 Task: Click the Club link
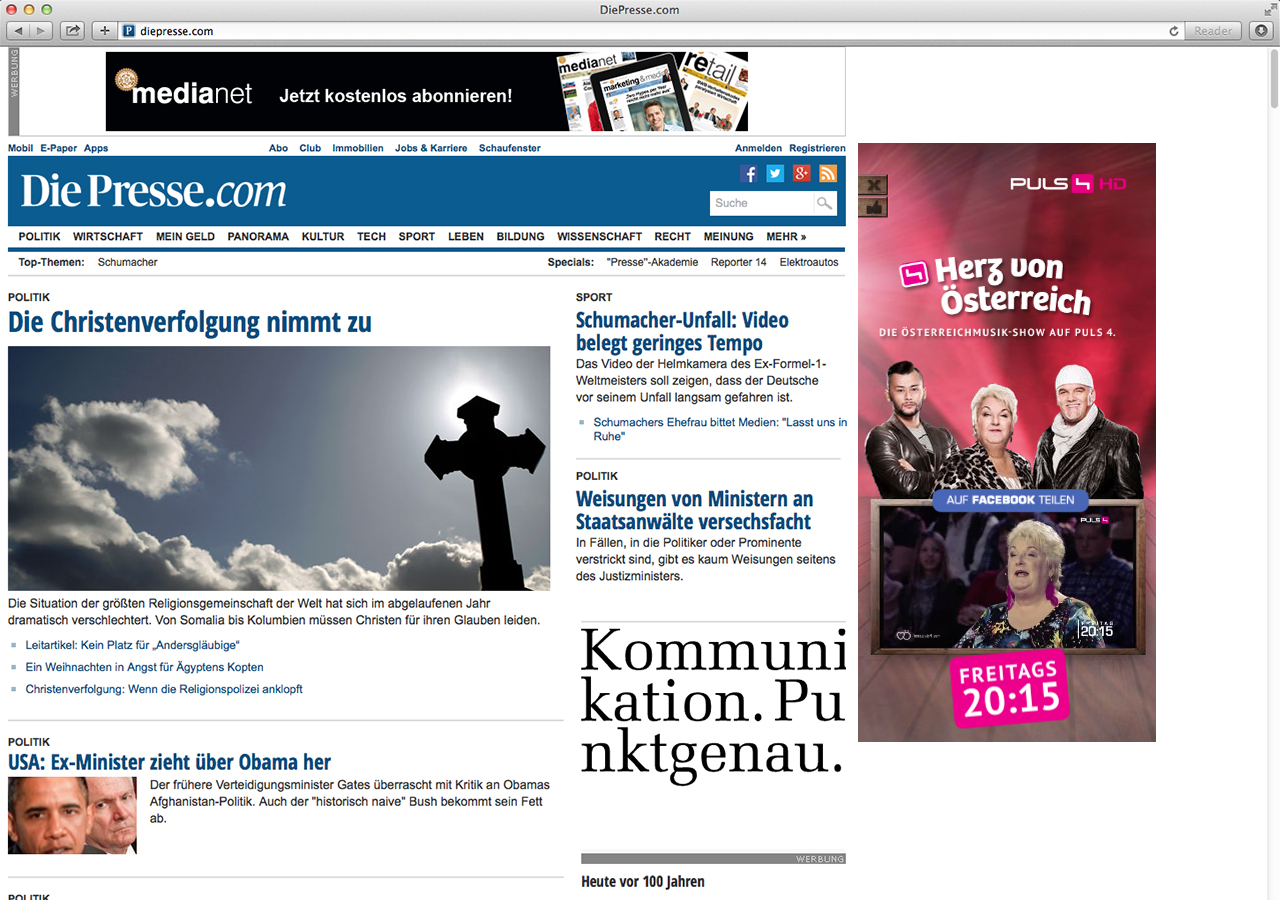pyautogui.click(x=310, y=148)
